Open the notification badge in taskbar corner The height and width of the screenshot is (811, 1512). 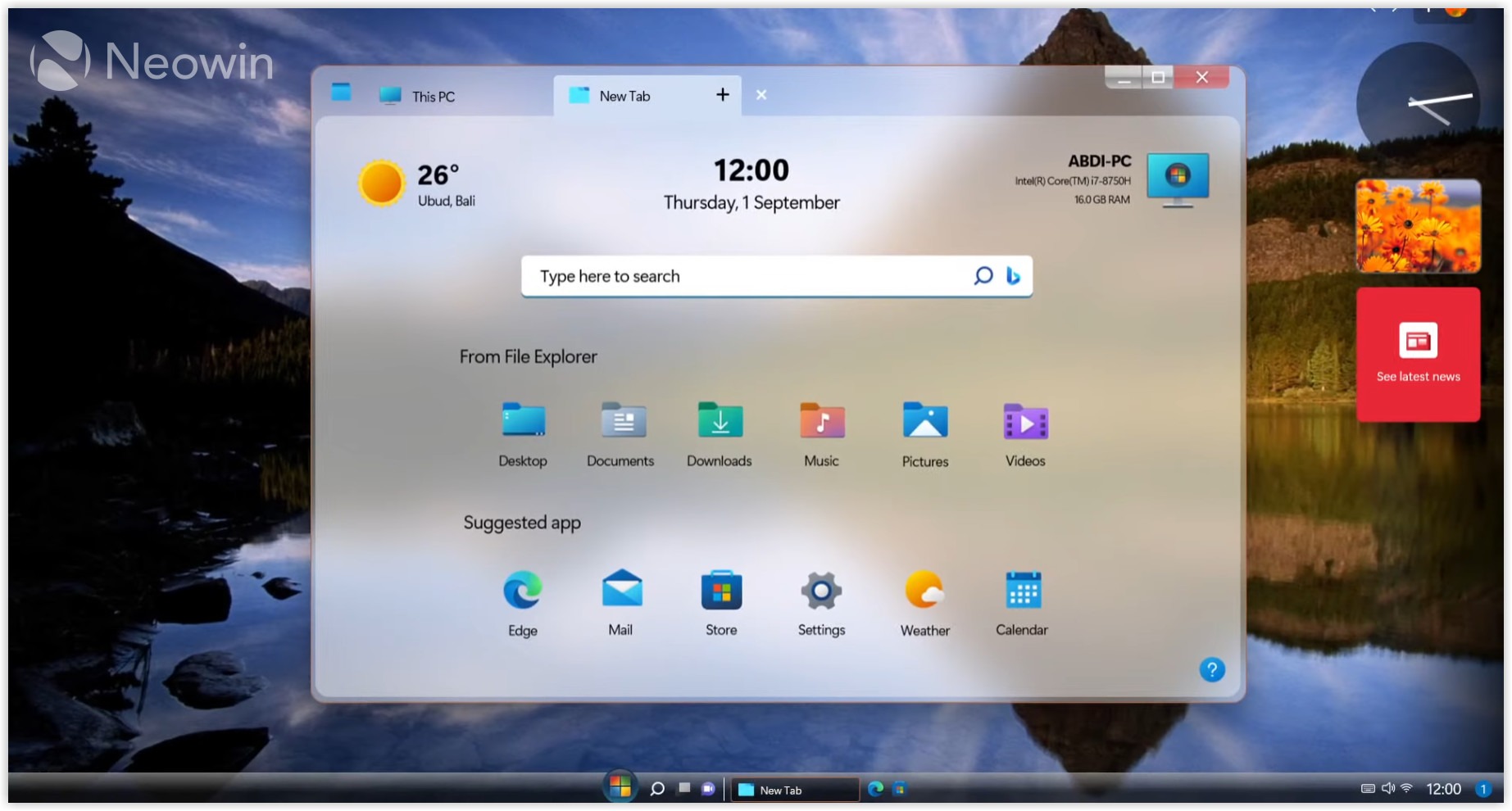pos(1483,789)
